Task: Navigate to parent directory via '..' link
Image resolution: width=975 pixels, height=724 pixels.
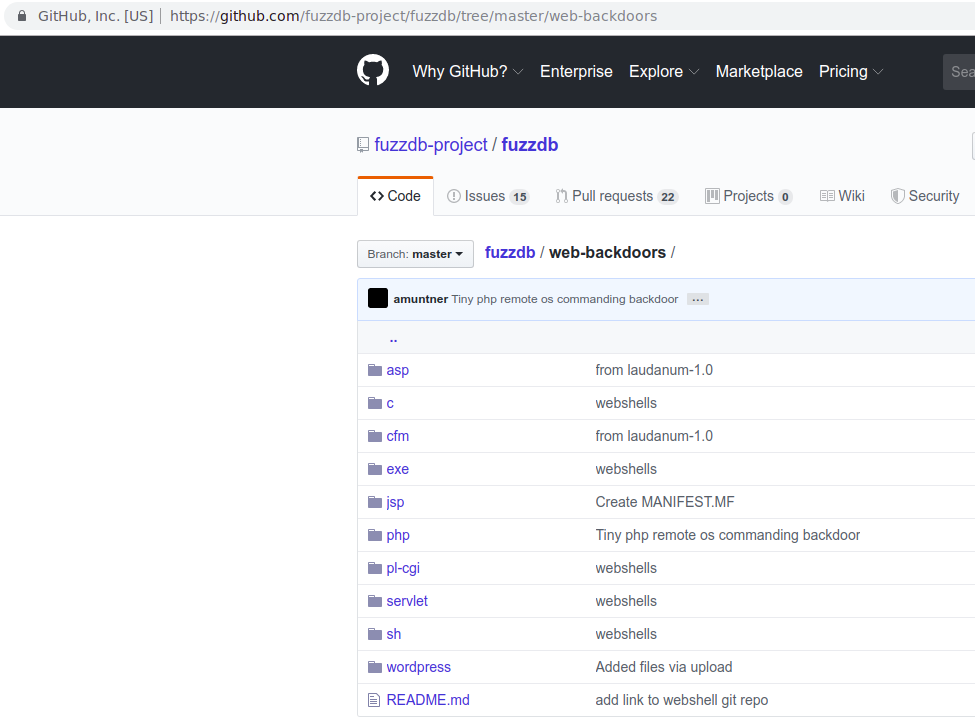Action: pyautogui.click(x=393, y=338)
